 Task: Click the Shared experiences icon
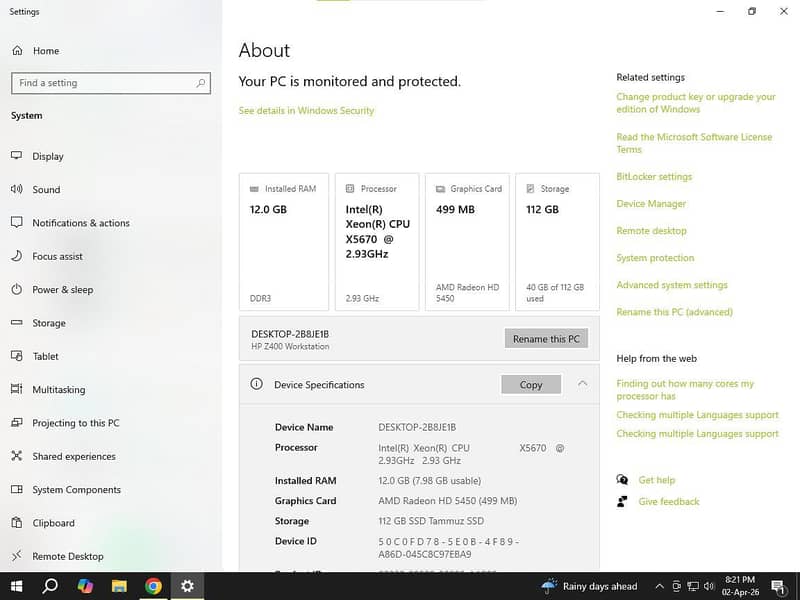pyautogui.click(x=16, y=456)
